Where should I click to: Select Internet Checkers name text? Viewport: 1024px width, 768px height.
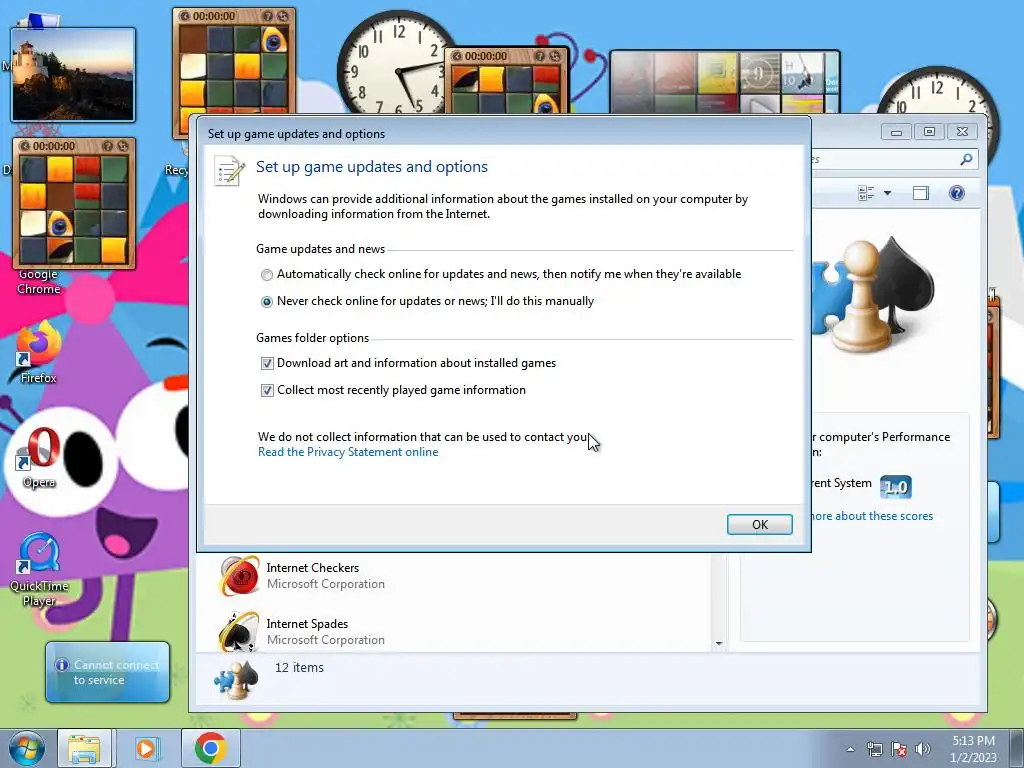[x=312, y=568]
